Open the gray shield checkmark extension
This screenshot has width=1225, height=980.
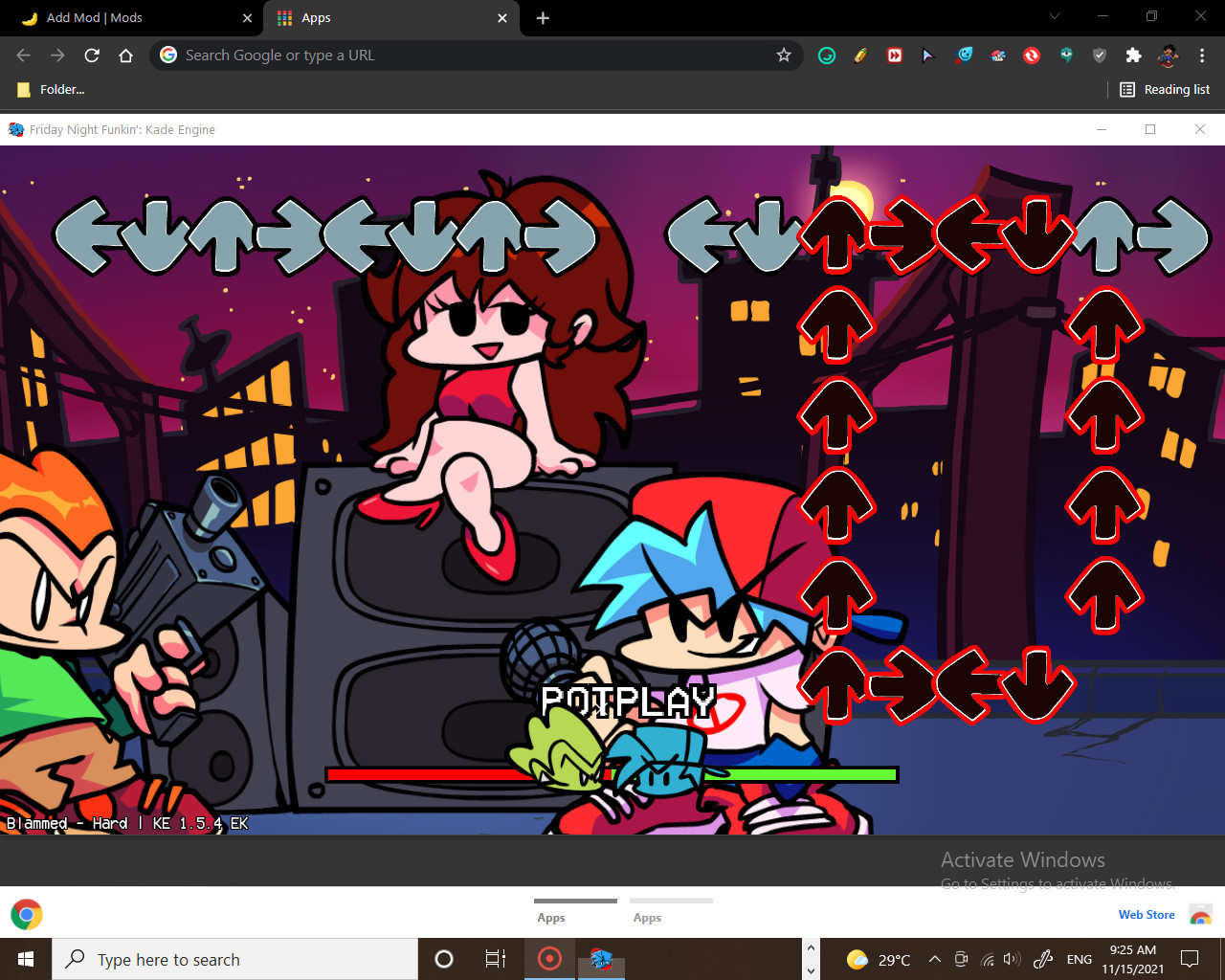pos(1100,56)
